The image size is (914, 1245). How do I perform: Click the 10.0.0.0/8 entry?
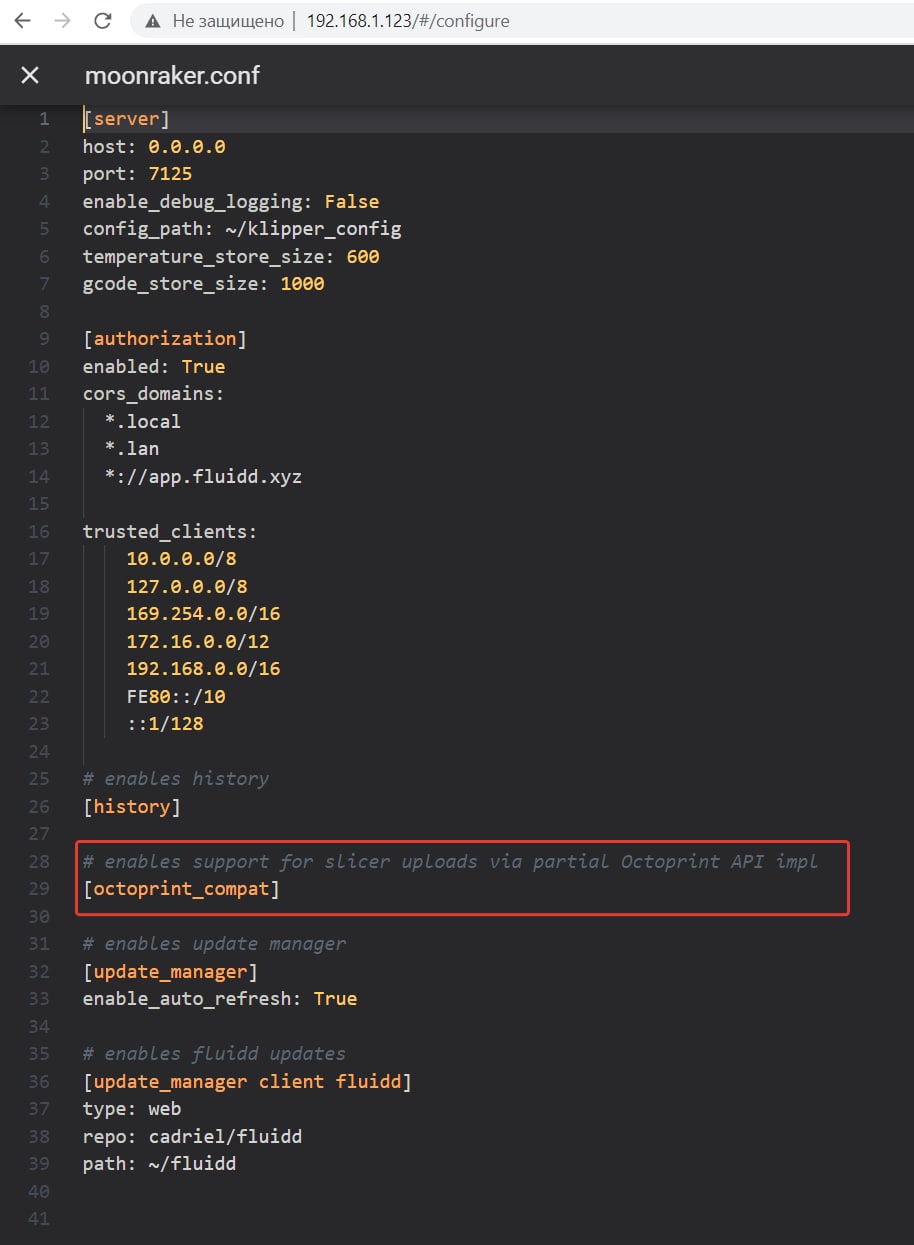tap(181, 558)
